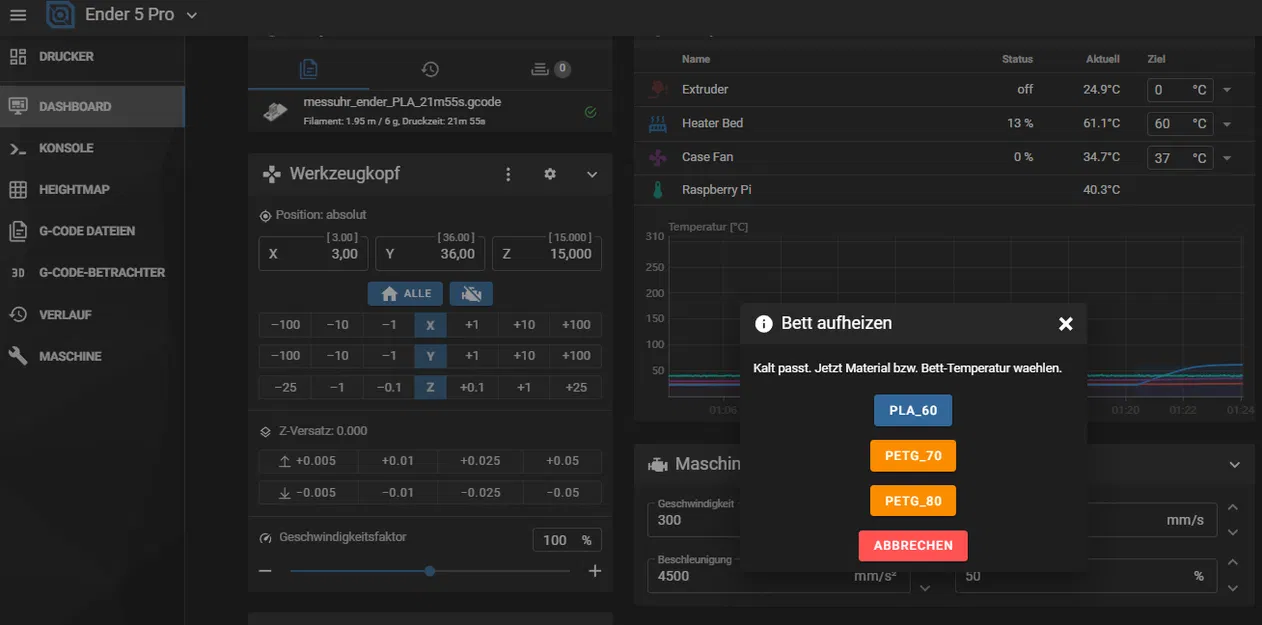This screenshot has width=1262, height=625.
Task: Open the G-Code-Betrachter page
Action: pyautogui.click(x=92, y=273)
